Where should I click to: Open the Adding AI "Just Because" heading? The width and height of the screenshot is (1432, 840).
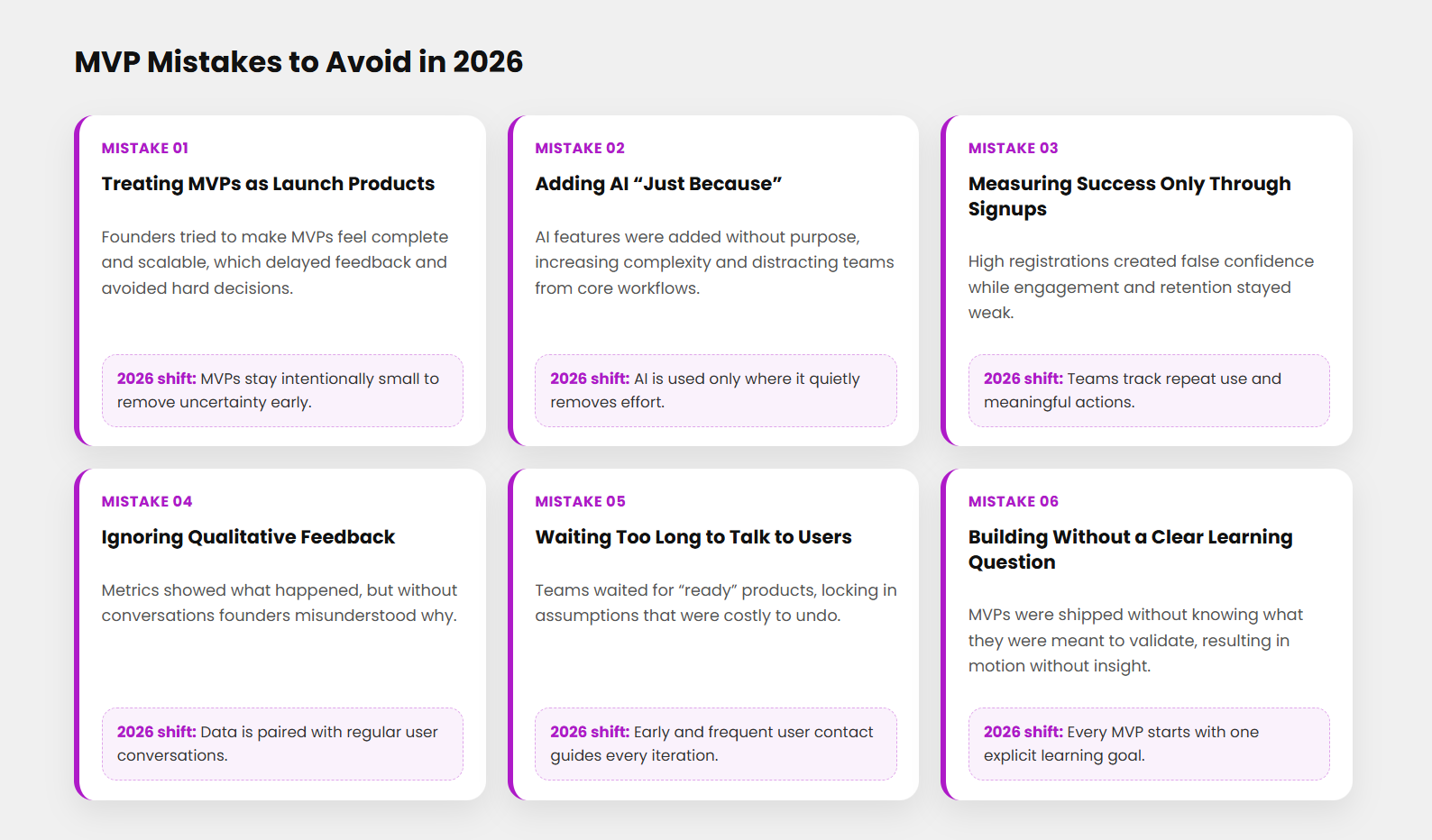(x=658, y=184)
